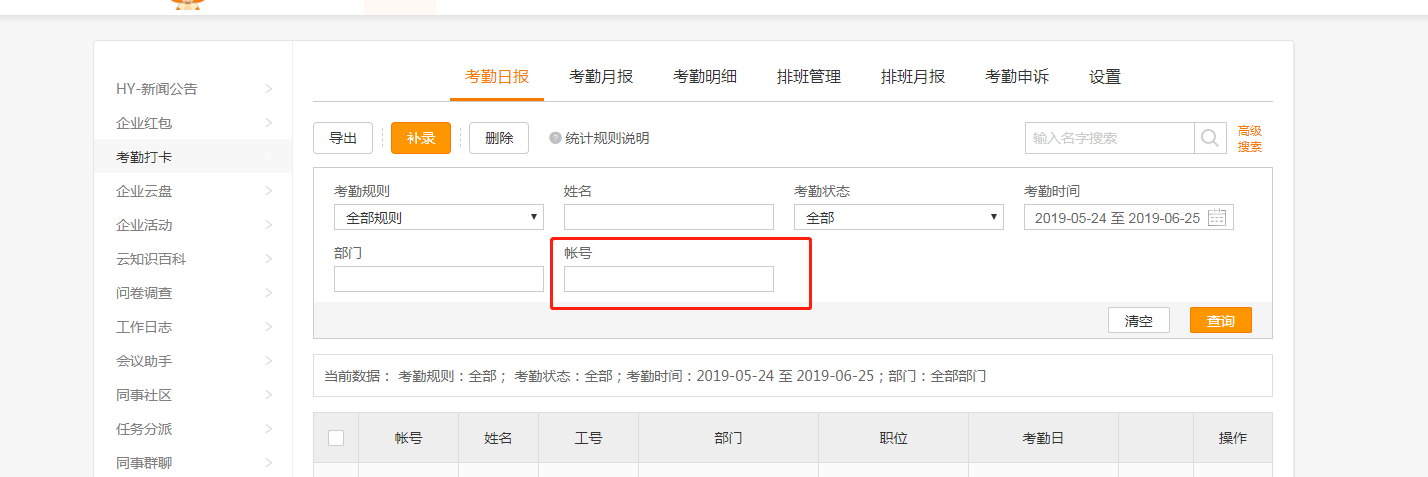
Task: Focus the 姓名 input field
Action: [x=669, y=217]
